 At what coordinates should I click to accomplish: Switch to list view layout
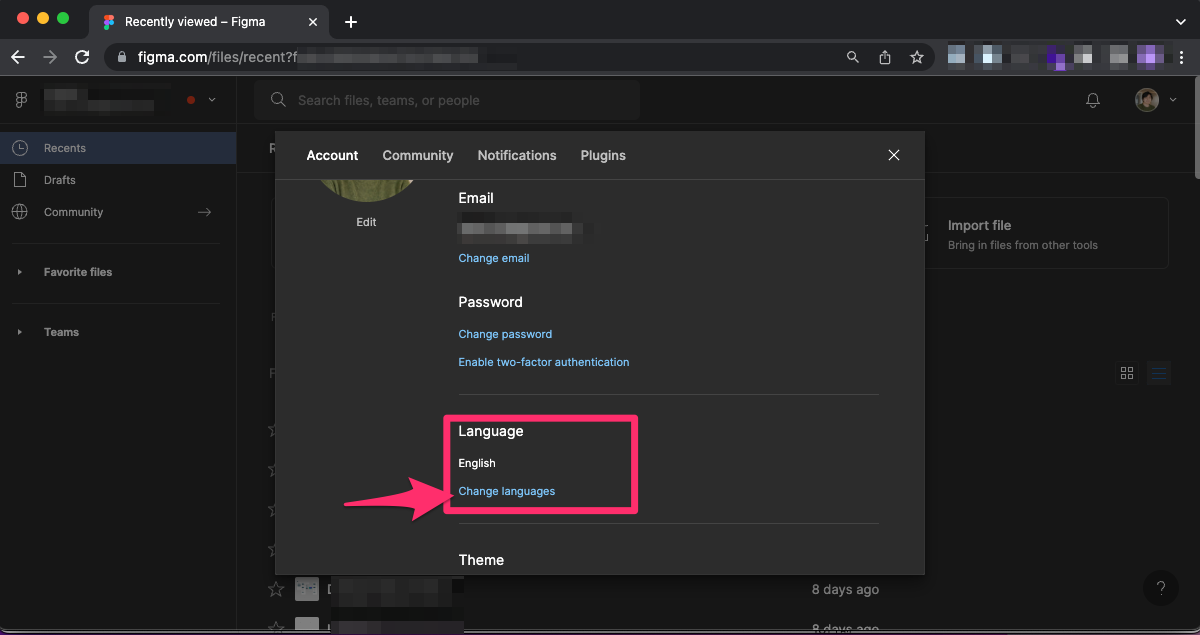pos(1159,373)
